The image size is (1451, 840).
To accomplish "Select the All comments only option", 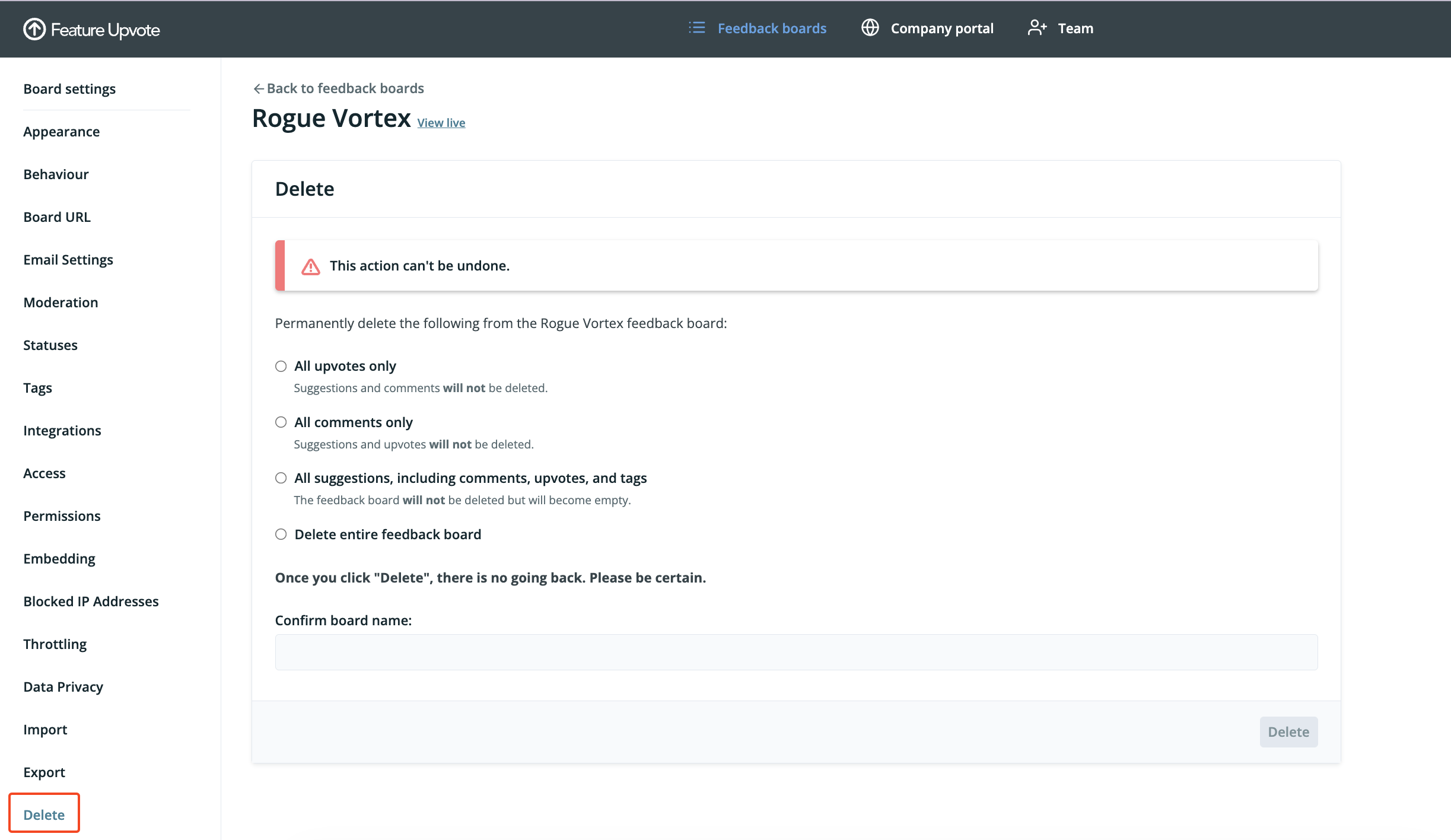I will 281,422.
